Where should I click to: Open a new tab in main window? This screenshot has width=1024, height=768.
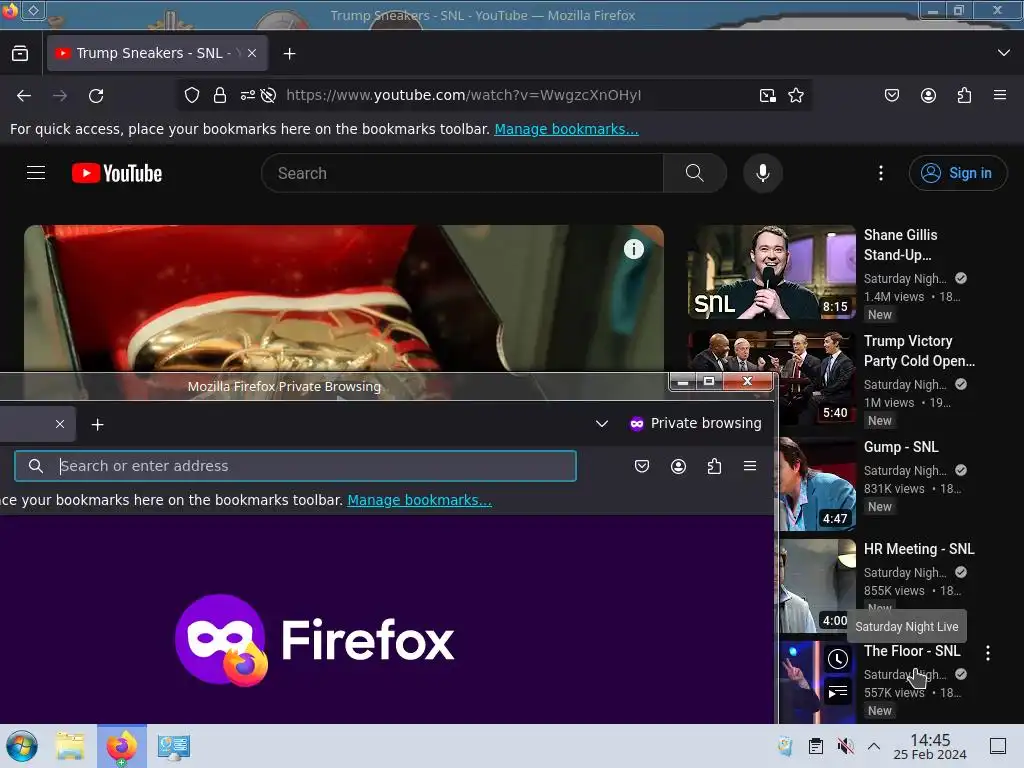pyautogui.click(x=289, y=54)
